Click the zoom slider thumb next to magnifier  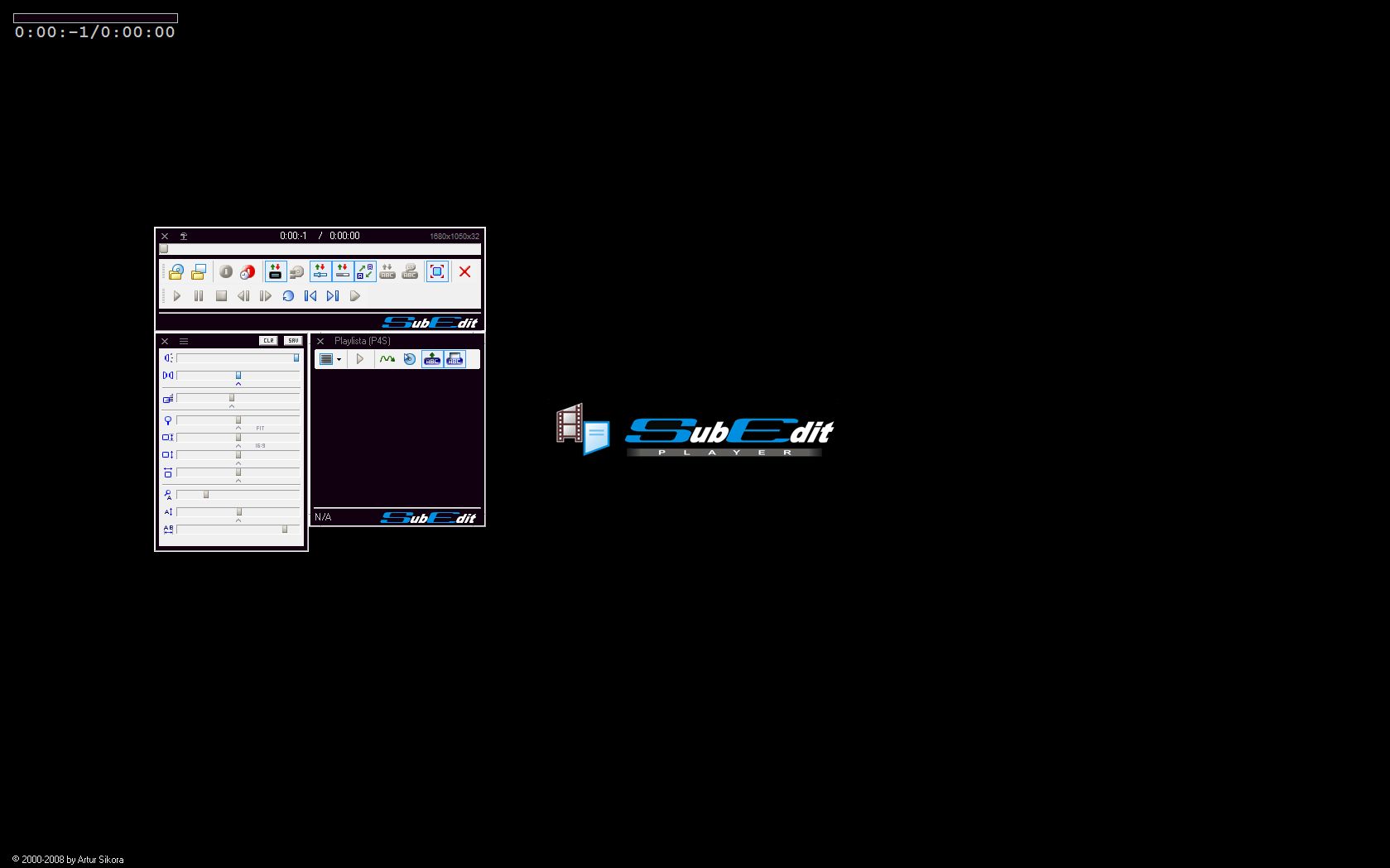tap(238, 420)
